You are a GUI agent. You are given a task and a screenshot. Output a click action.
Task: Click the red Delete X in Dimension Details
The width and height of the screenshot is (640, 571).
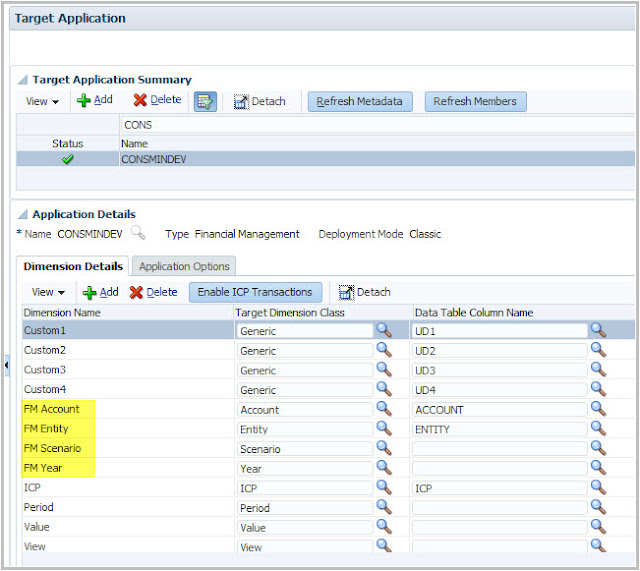pyautogui.click(x=136, y=292)
